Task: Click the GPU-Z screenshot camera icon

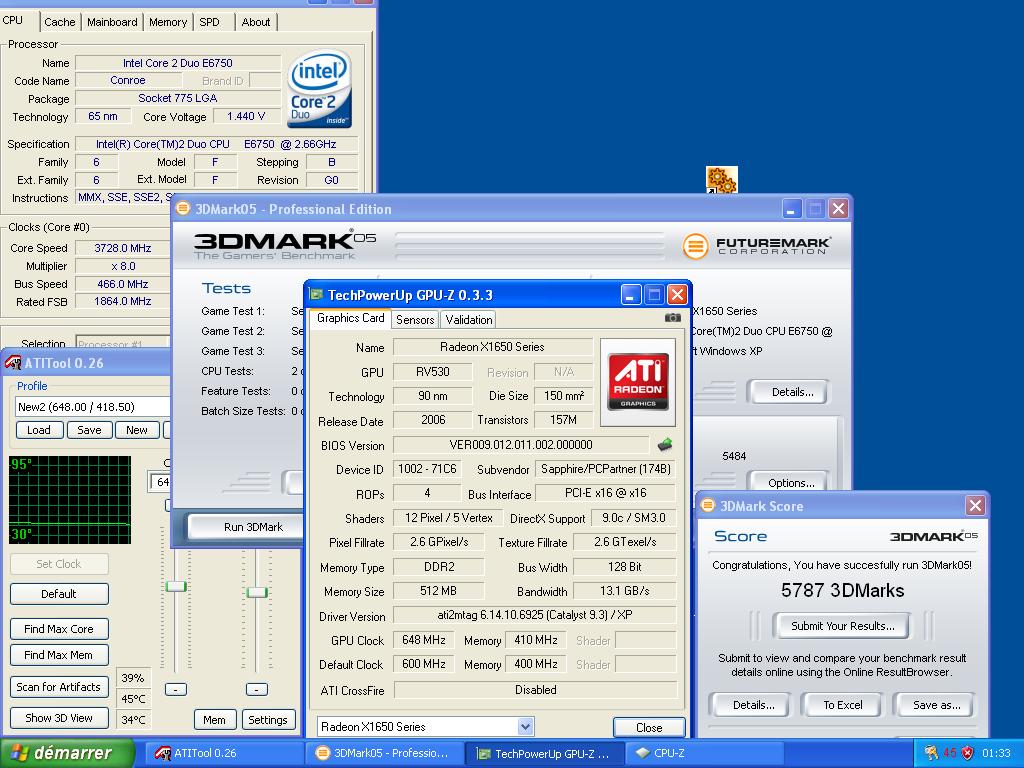Action: tap(672, 318)
